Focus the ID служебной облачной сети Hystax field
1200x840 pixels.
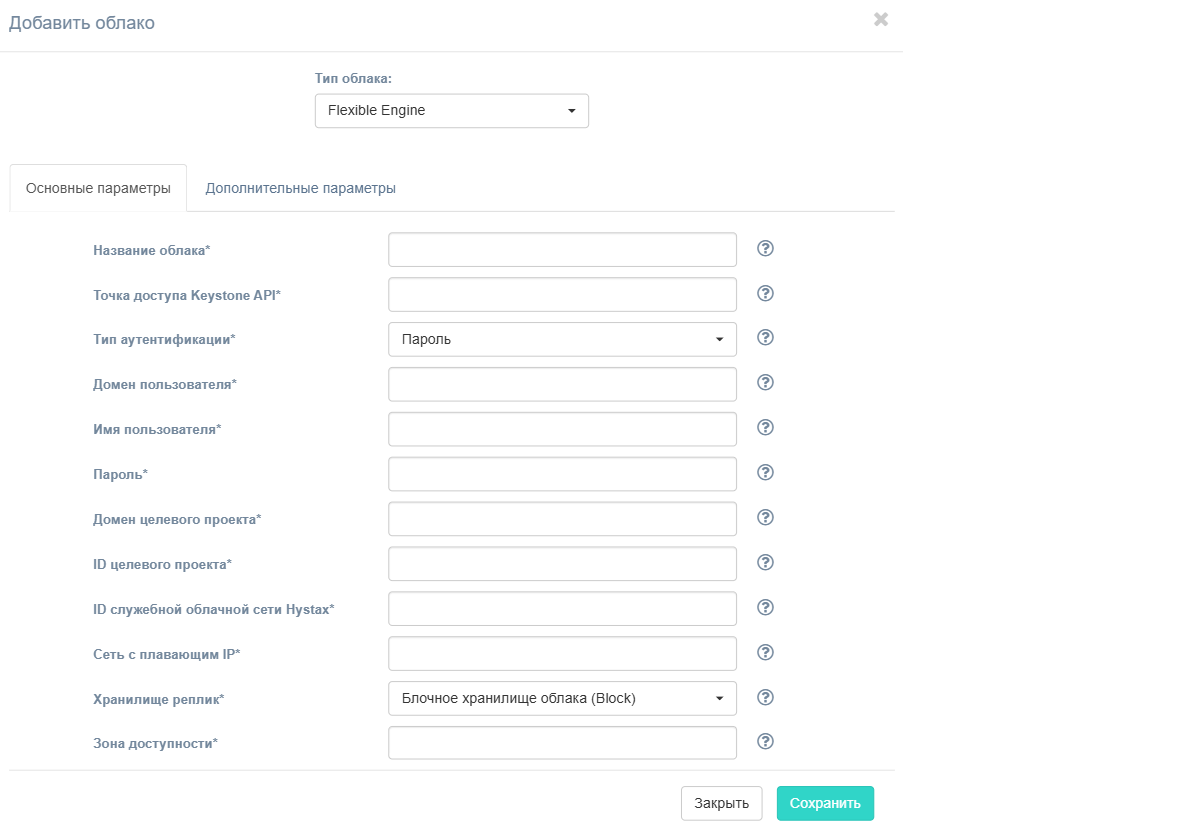coord(562,609)
